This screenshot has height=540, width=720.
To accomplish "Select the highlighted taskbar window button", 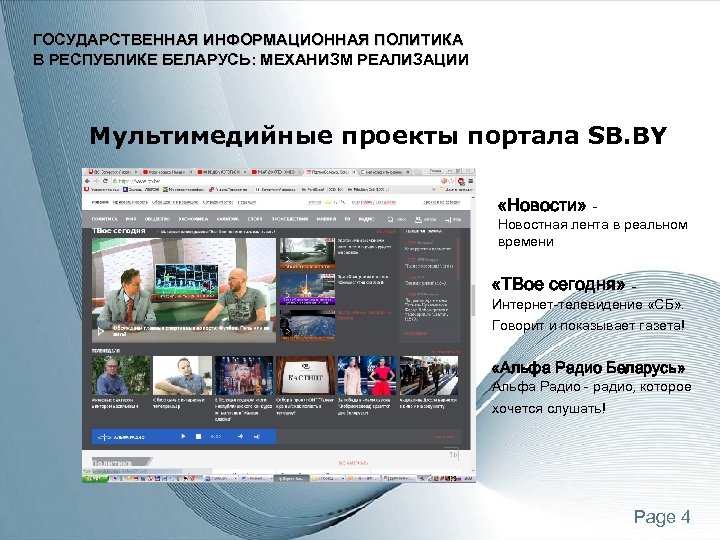I will tap(291, 478).
